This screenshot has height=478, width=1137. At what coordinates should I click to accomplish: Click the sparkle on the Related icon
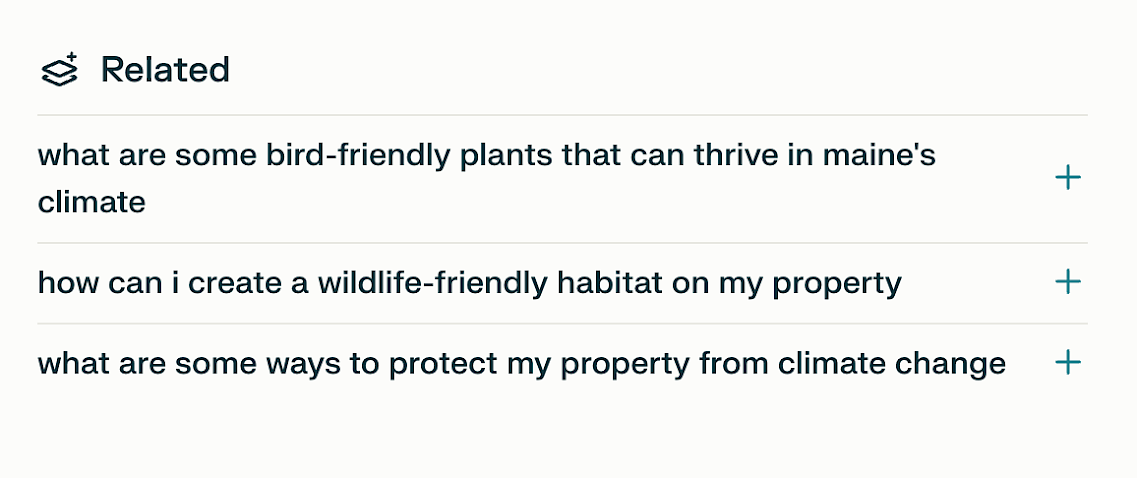pyautogui.click(x=72, y=60)
